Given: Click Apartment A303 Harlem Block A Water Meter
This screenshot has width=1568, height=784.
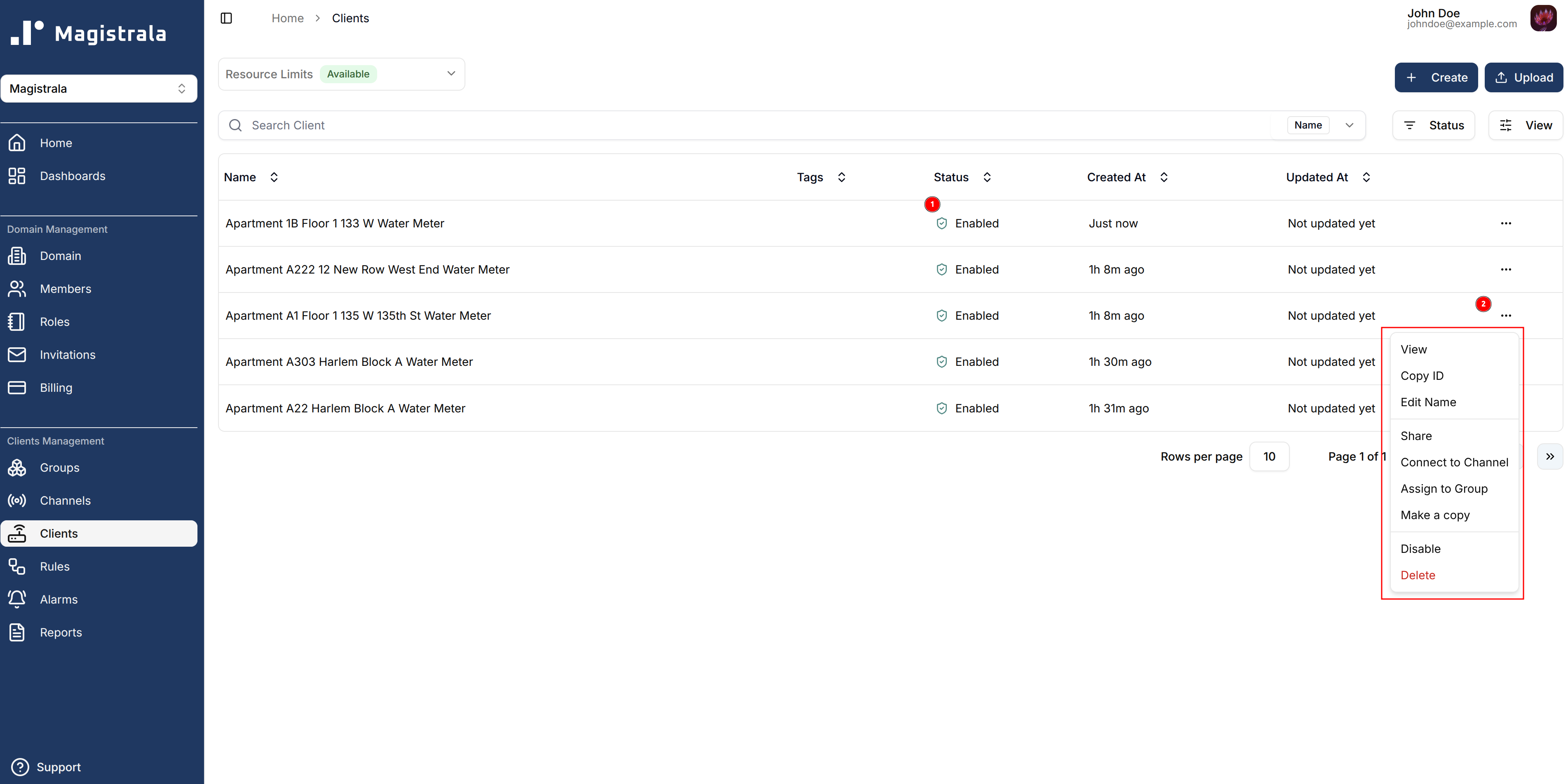Looking at the screenshot, I should click(x=350, y=362).
